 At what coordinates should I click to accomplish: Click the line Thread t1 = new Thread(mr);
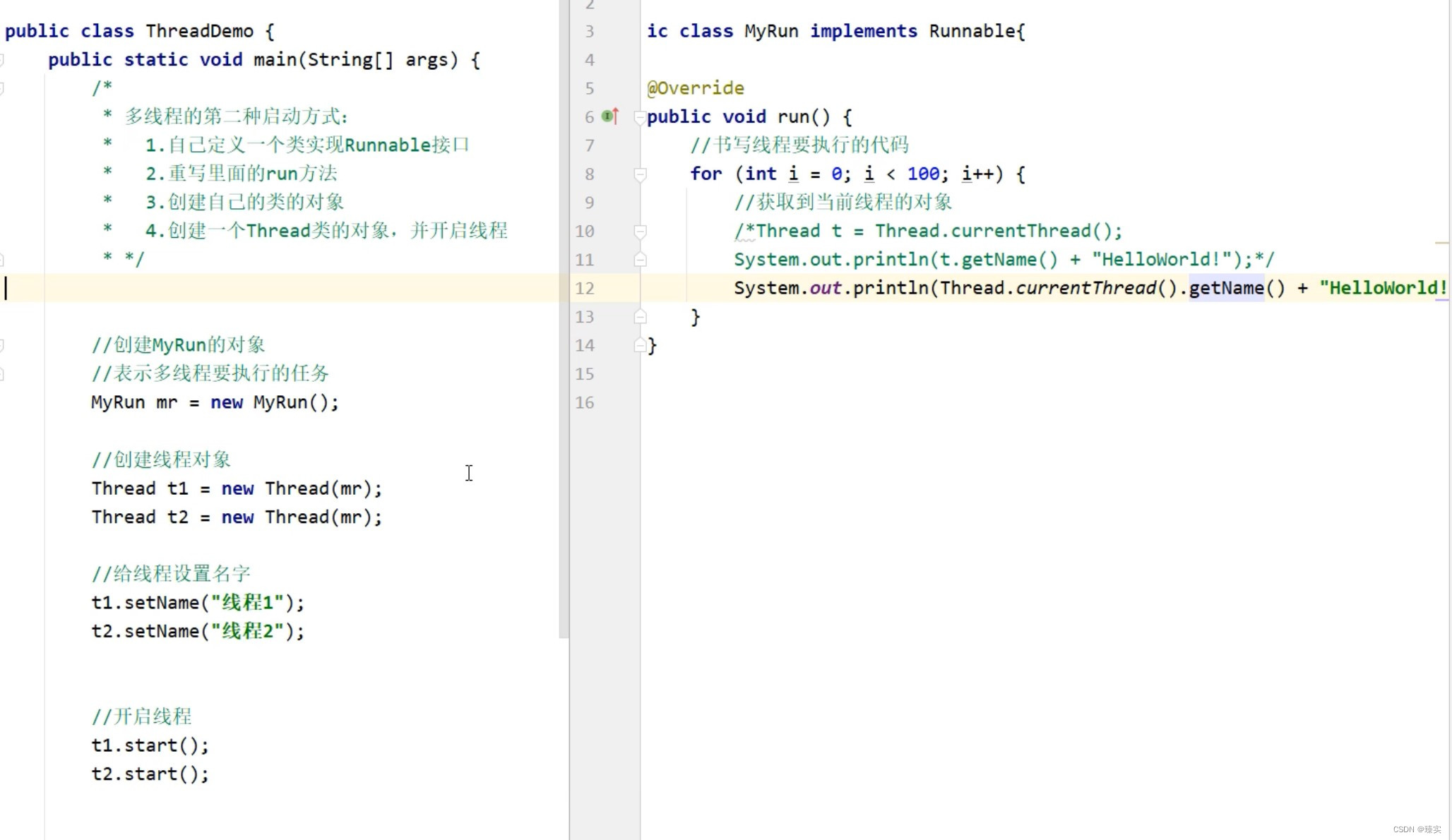[237, 488]
